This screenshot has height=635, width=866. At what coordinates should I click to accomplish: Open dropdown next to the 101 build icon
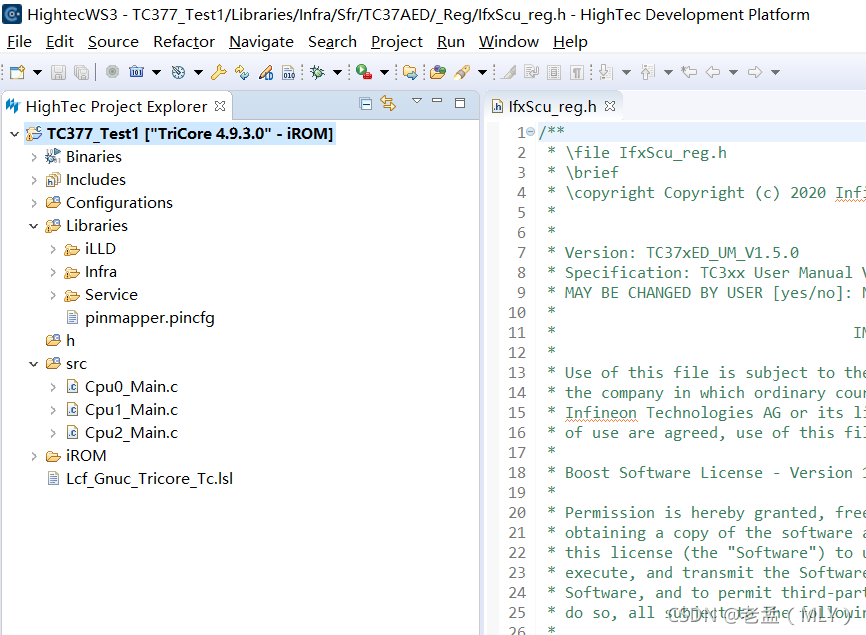[x=156, y=72]
